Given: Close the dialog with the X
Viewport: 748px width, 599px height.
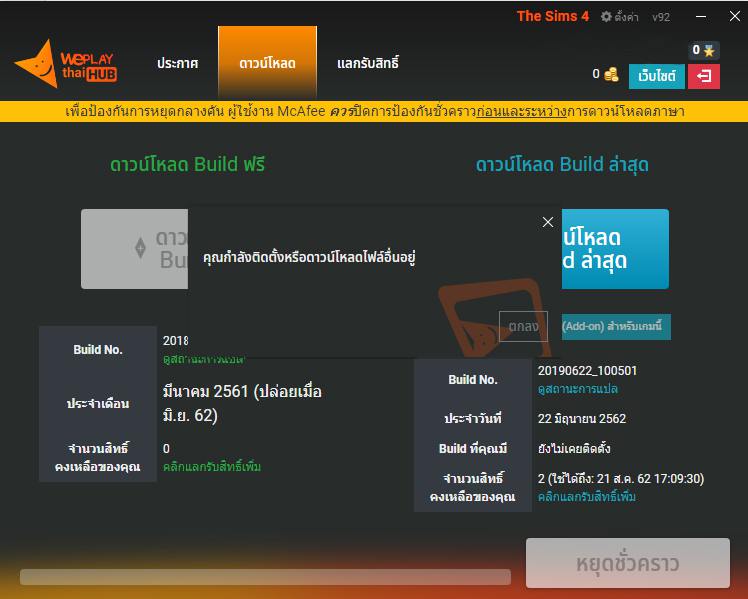Looking at the screenshot, I should click(x=548, y=222).
